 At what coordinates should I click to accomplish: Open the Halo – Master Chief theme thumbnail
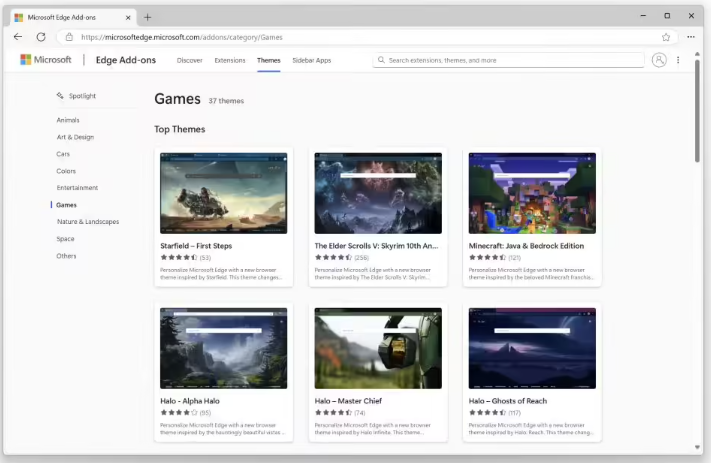pyautogui.click(x=378, y=348)
